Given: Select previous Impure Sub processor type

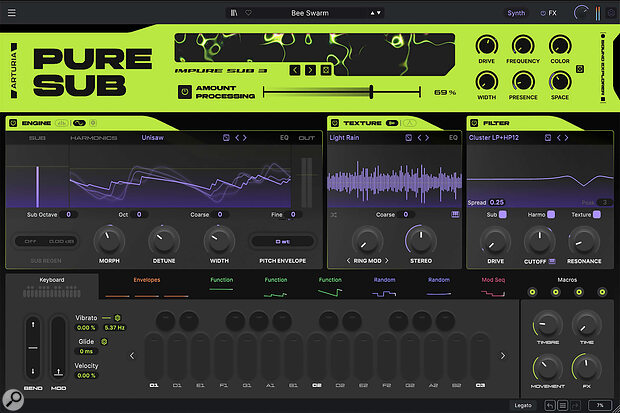Looking at the screenshot, I should coord(295,70).
